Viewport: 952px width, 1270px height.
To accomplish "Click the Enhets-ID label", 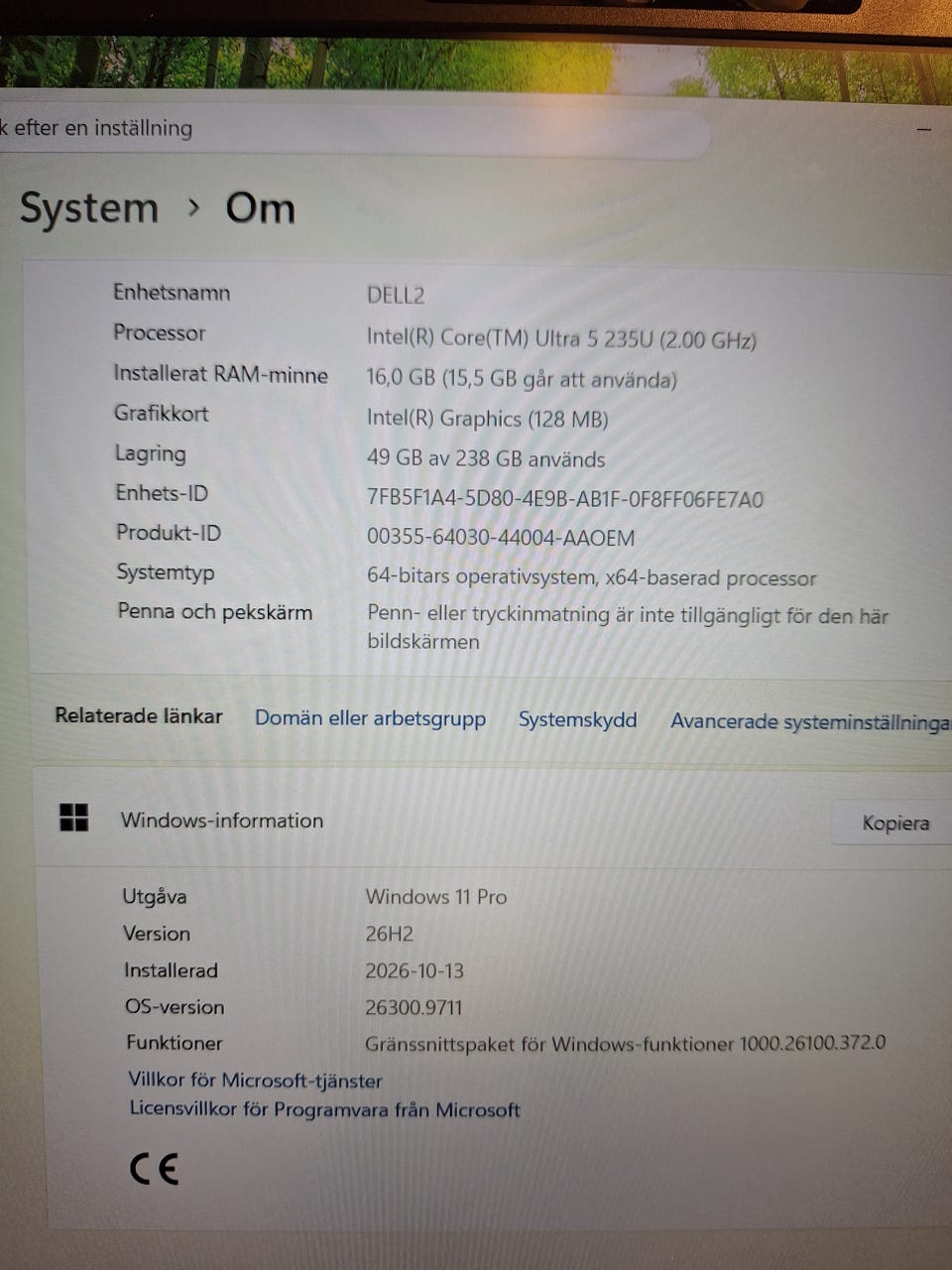I will tap(162, 493).
